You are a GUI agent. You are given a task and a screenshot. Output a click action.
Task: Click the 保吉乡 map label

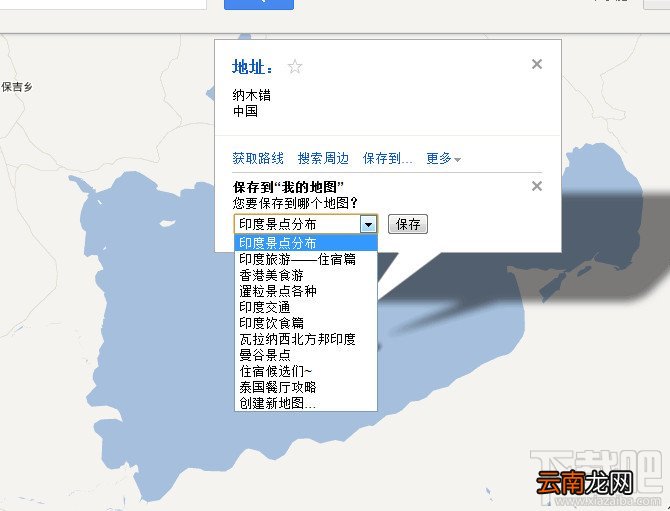(17, 87)
